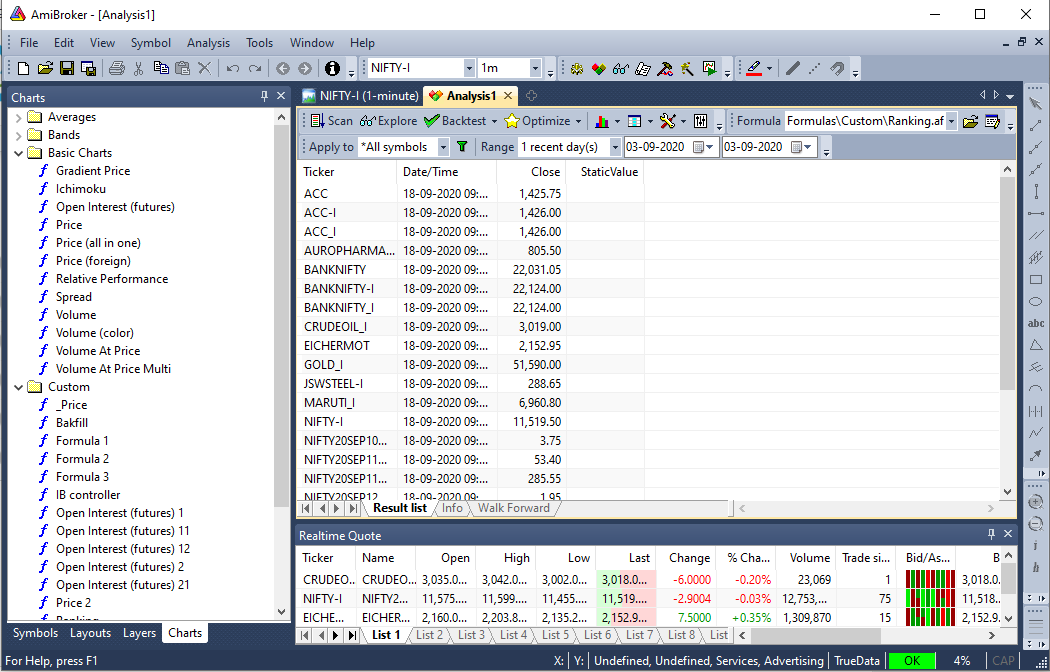Select the vertical line drawing tool
This screenshot has width=1050, height=672.
1035,191
